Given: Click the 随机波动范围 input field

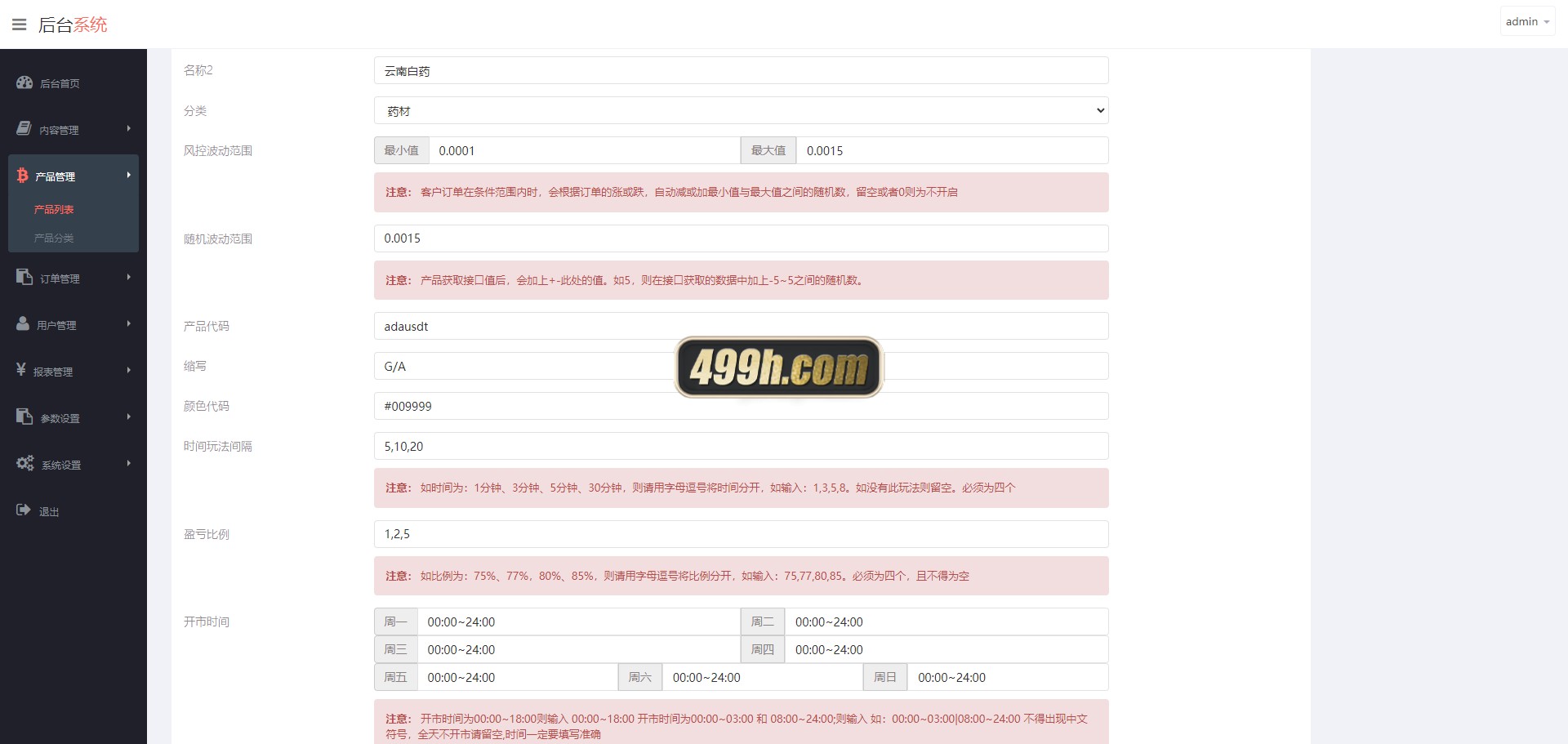Looking at the screenshot, I should point(741,238).
